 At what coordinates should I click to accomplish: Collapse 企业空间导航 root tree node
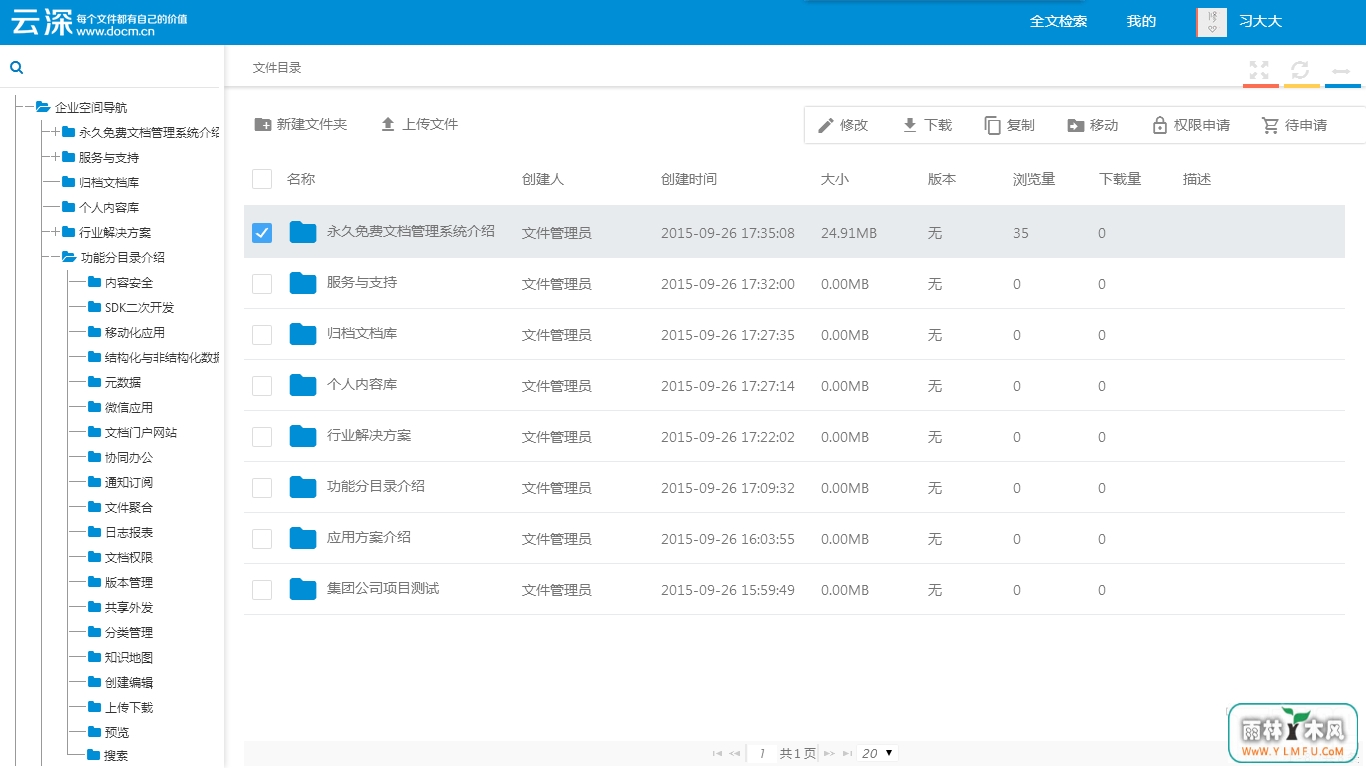pyautogui.click(x=28, y=107)
